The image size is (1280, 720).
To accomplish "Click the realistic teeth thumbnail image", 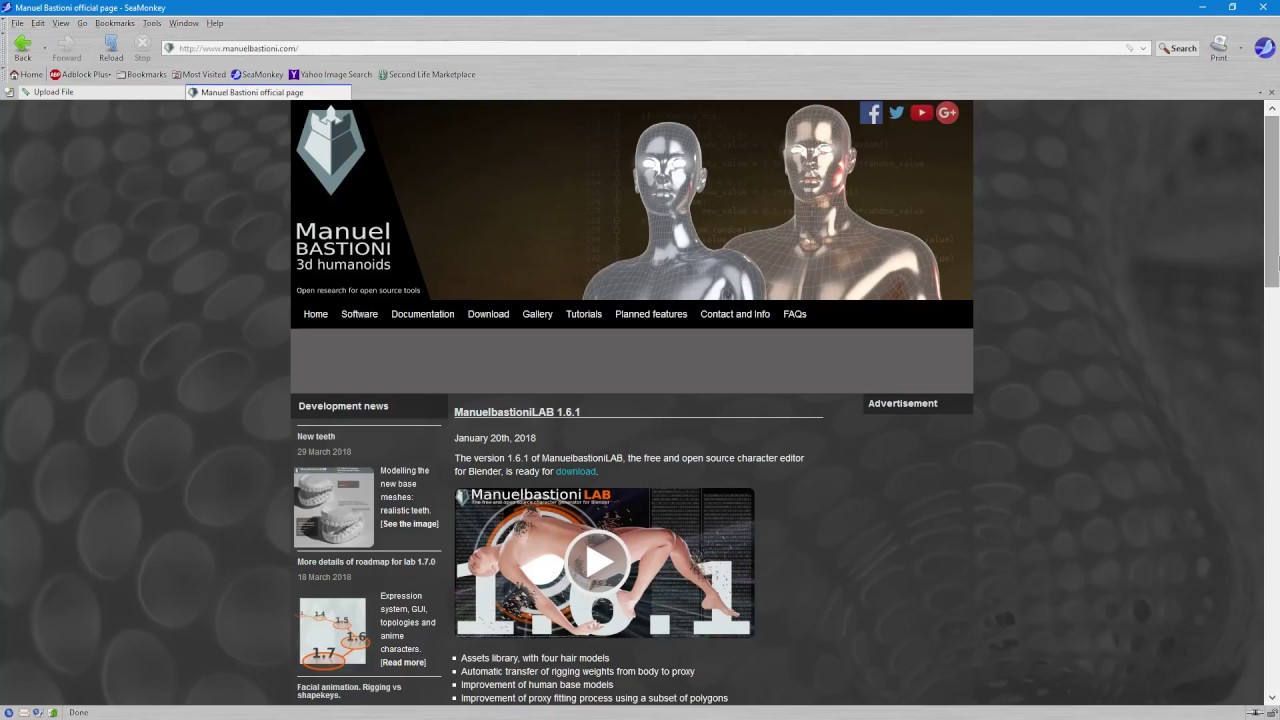I will click(334, 507).
